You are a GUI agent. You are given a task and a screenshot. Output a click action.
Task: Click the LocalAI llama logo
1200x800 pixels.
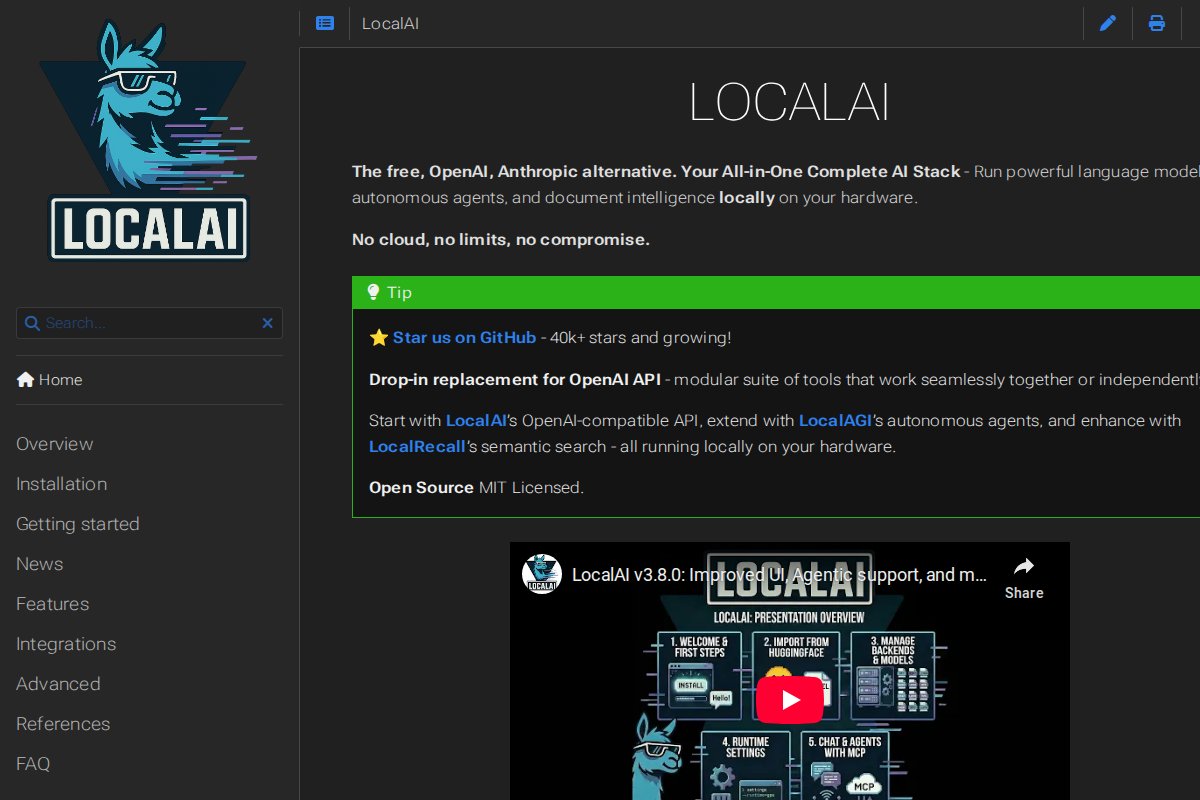coord(149,142)
